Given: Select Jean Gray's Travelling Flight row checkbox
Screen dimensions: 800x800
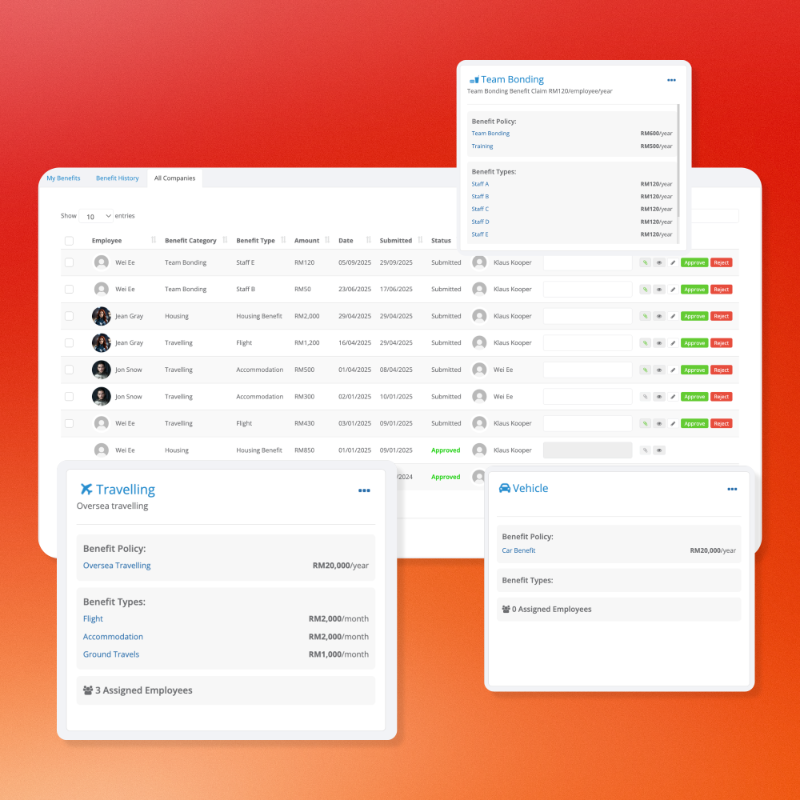Looking at the screenshot, I should tap(69, 343).
